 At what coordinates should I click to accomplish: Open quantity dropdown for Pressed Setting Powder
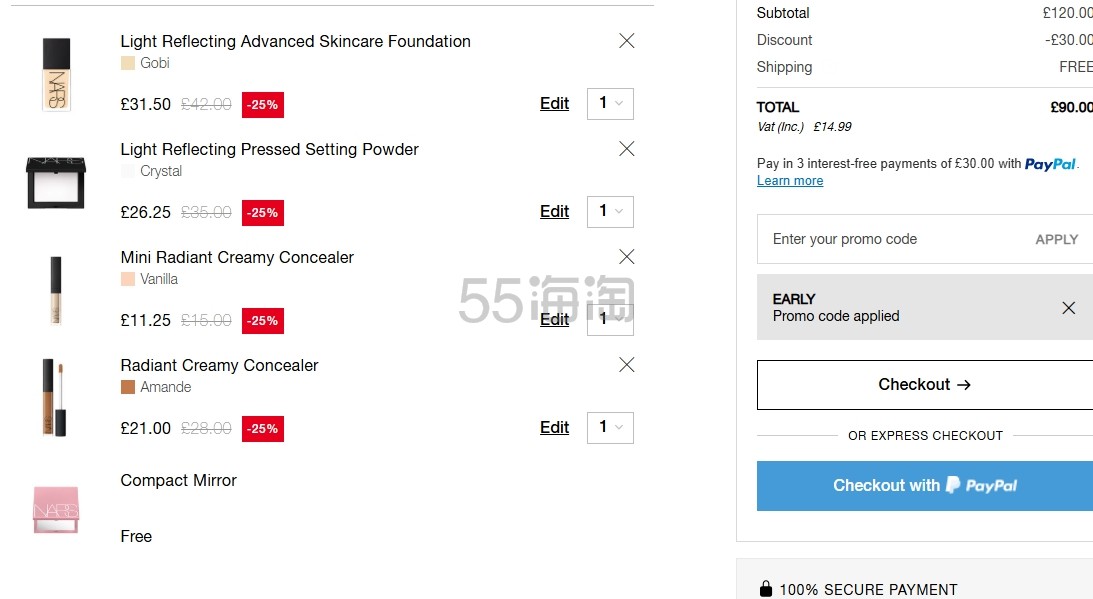click(x=610, y=212)
